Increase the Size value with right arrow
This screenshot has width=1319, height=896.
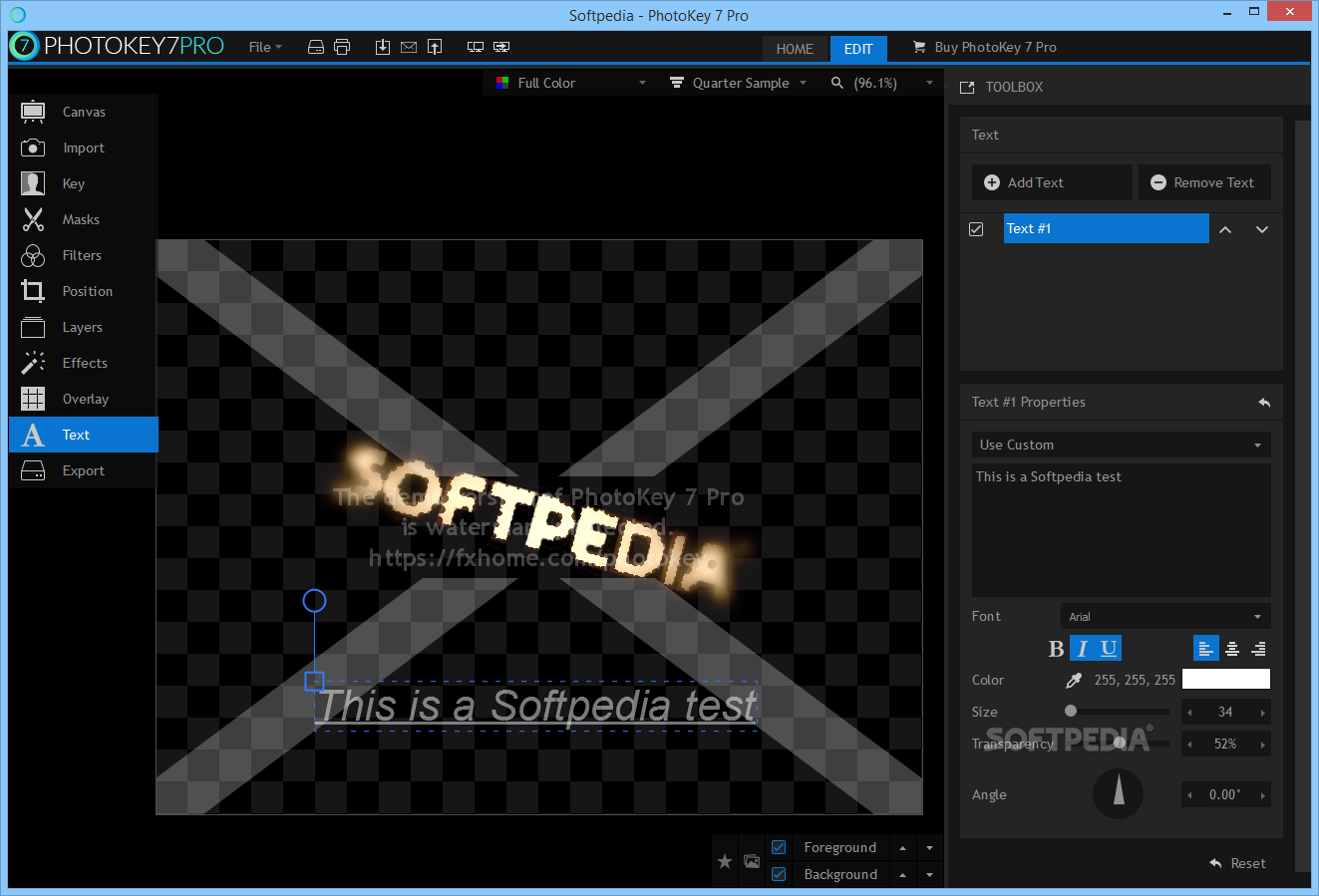click(1263, 713)
